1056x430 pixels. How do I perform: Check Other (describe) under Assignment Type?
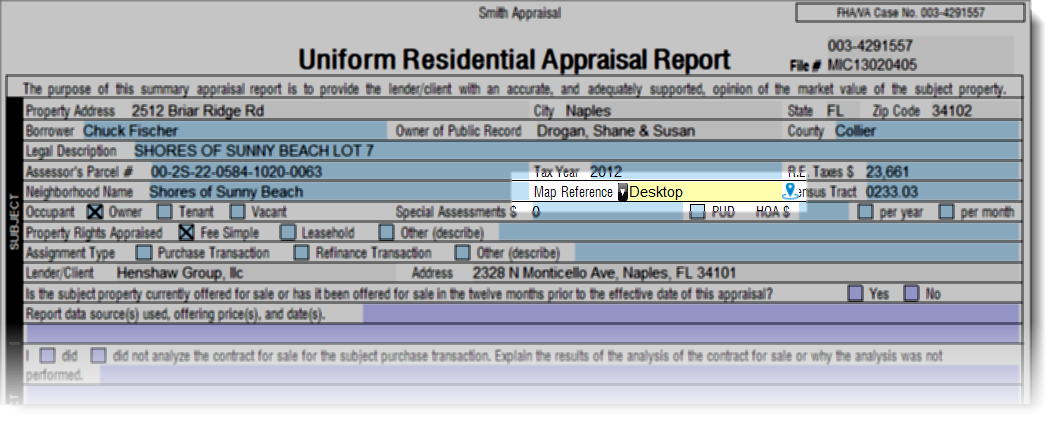click(462, 253)
